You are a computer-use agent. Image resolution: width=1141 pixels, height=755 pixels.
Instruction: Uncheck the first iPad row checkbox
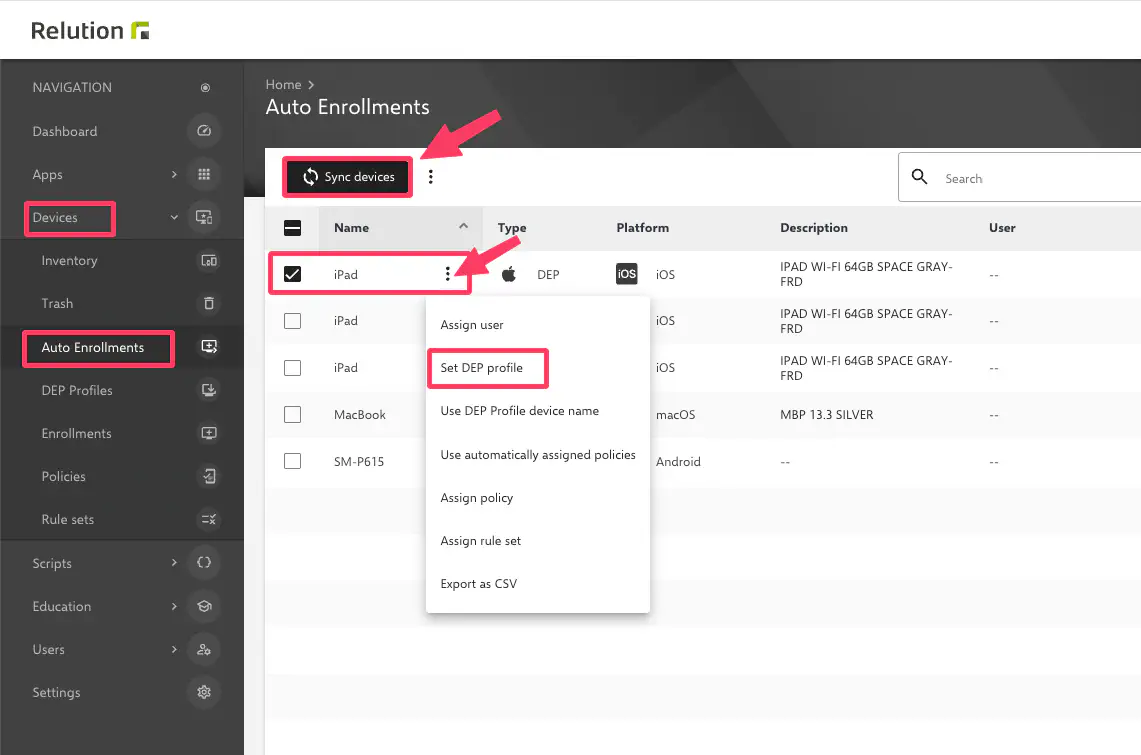(292, 274)
